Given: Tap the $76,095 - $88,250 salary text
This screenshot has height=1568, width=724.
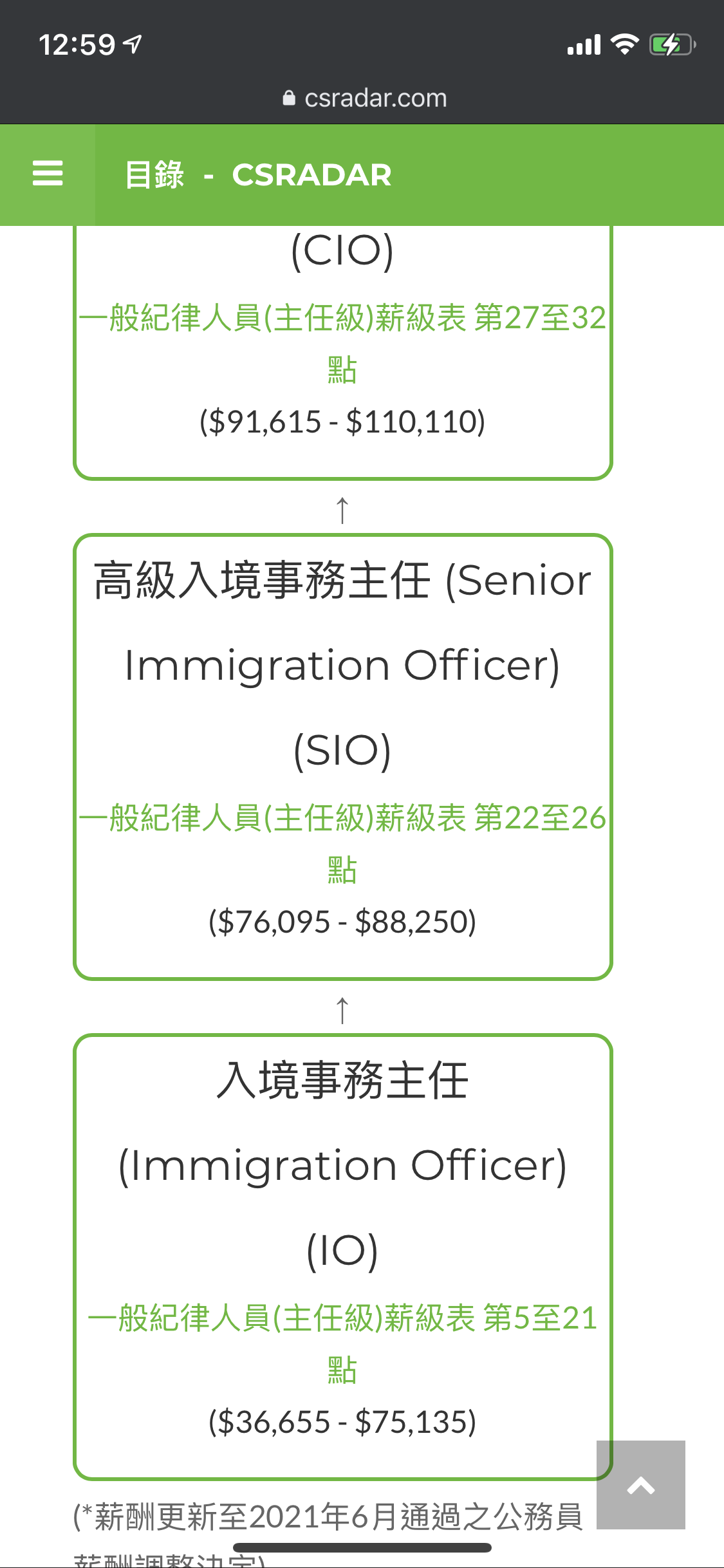Looking at the screenshot, I should (342, 922).
